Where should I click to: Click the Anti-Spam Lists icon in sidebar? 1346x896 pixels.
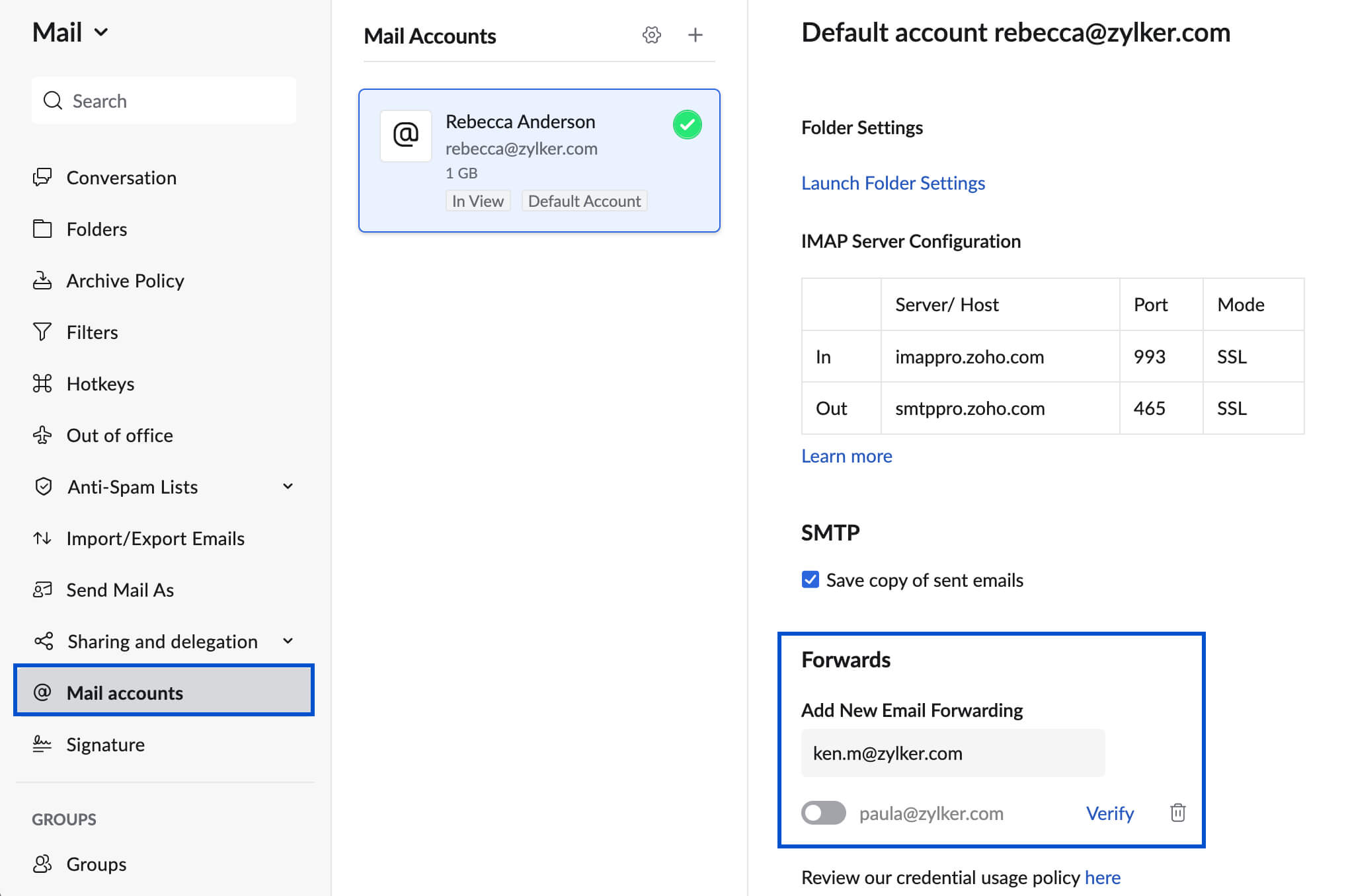tap(41, 486)
